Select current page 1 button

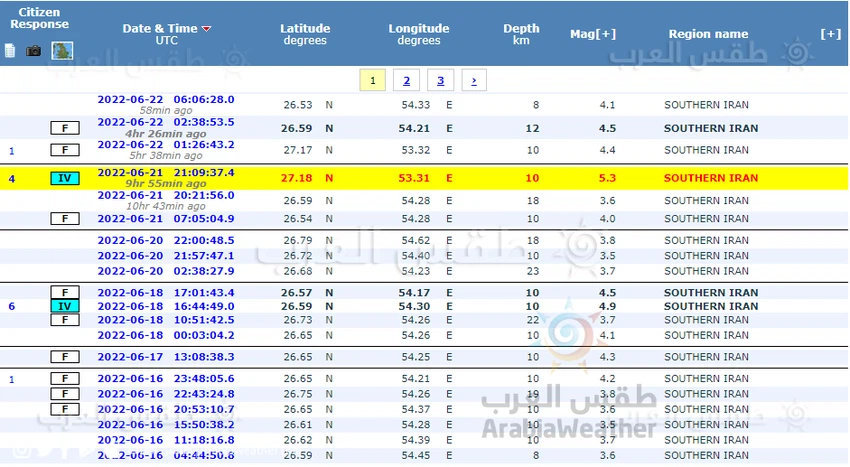click(x=372, y=81)
